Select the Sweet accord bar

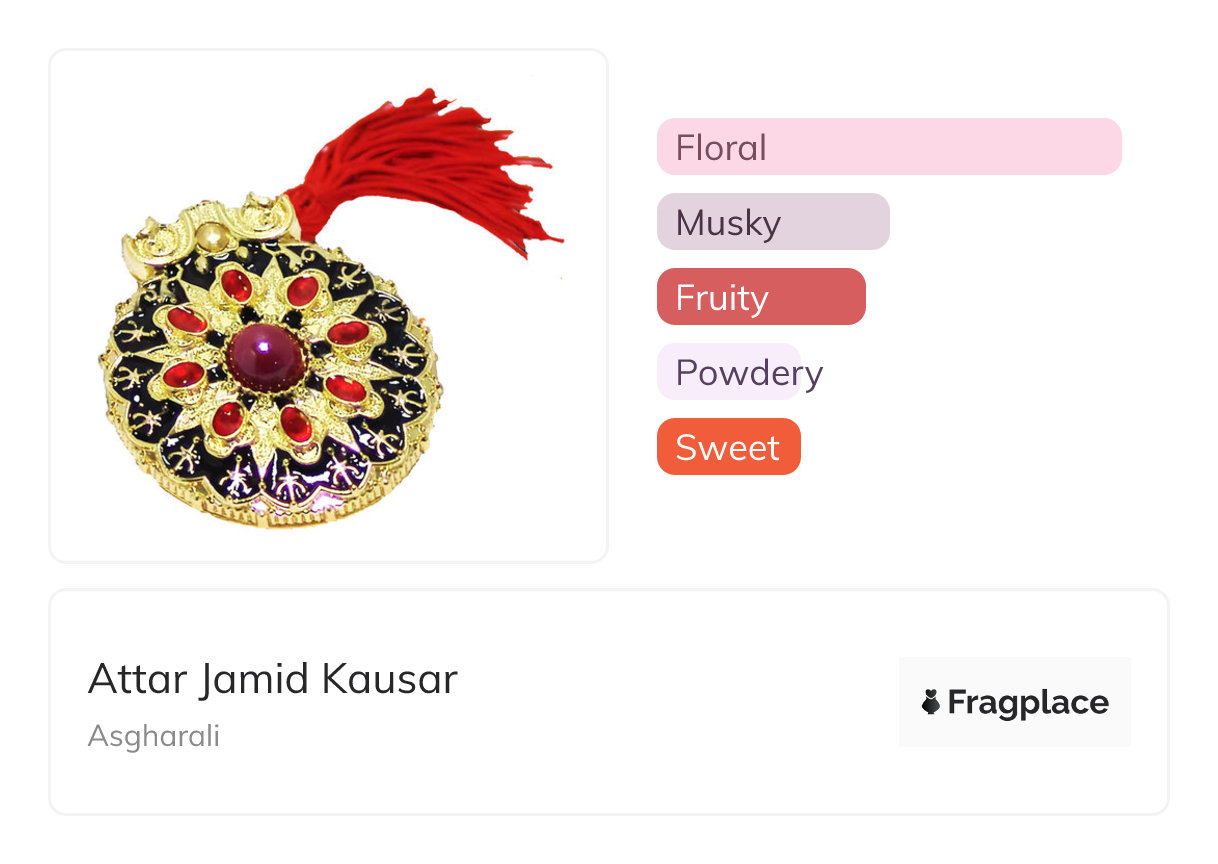point(728,447)
